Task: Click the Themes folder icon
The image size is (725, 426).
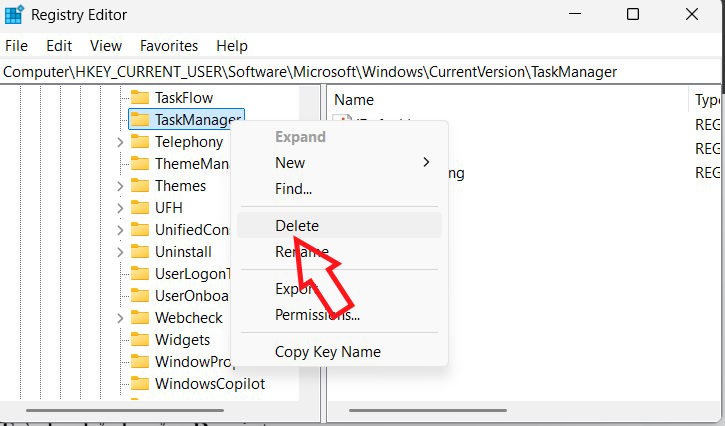Action: click(x=140, y=186)
